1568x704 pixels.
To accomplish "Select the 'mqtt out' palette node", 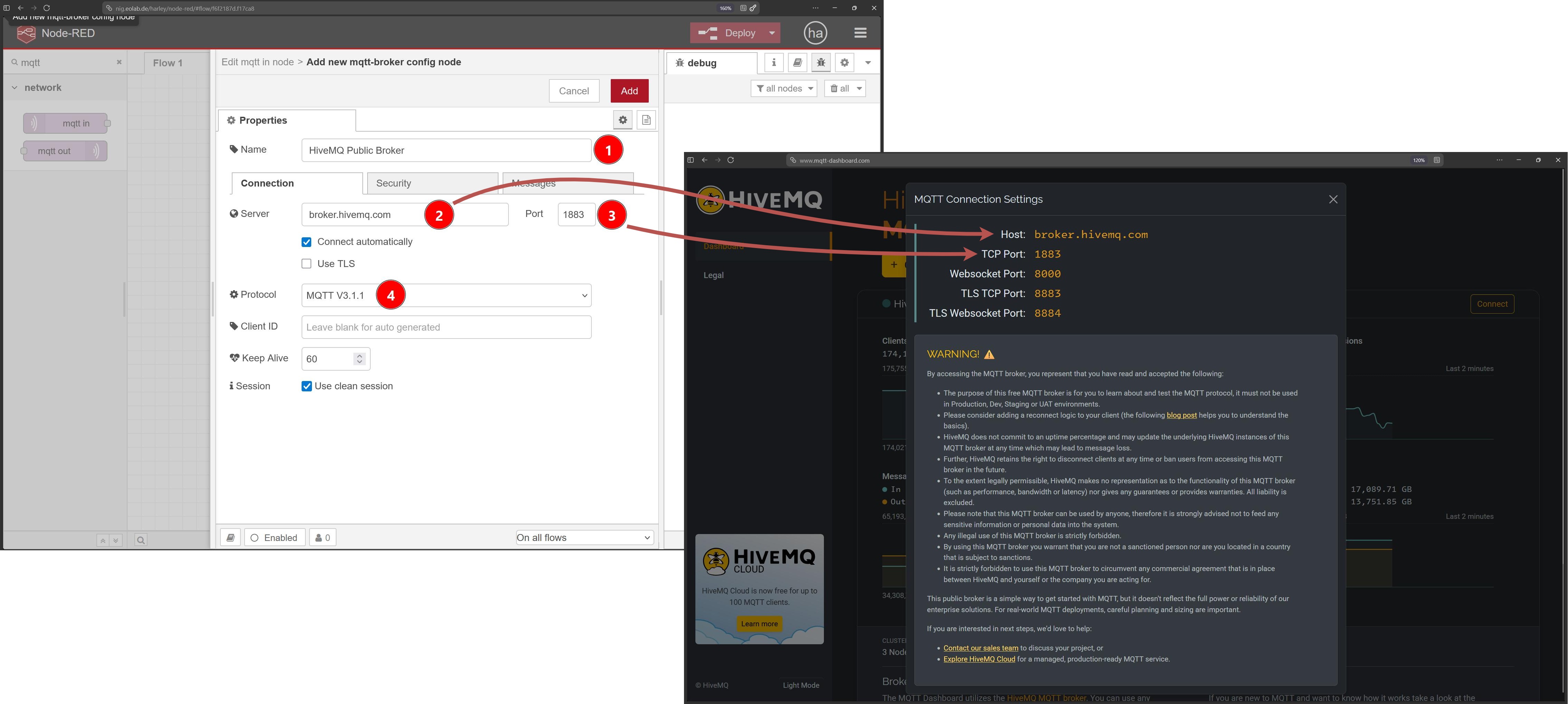I will tap(65, 151).
